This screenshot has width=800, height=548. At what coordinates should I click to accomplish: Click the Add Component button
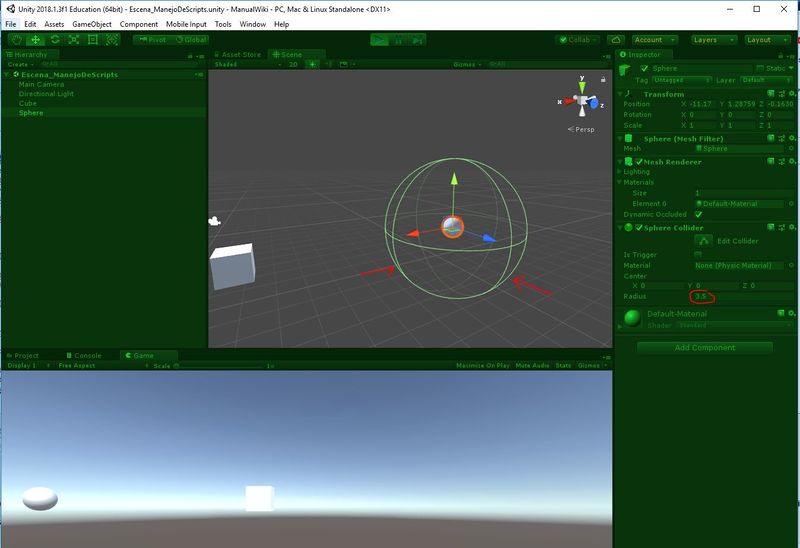pos(705,348)
